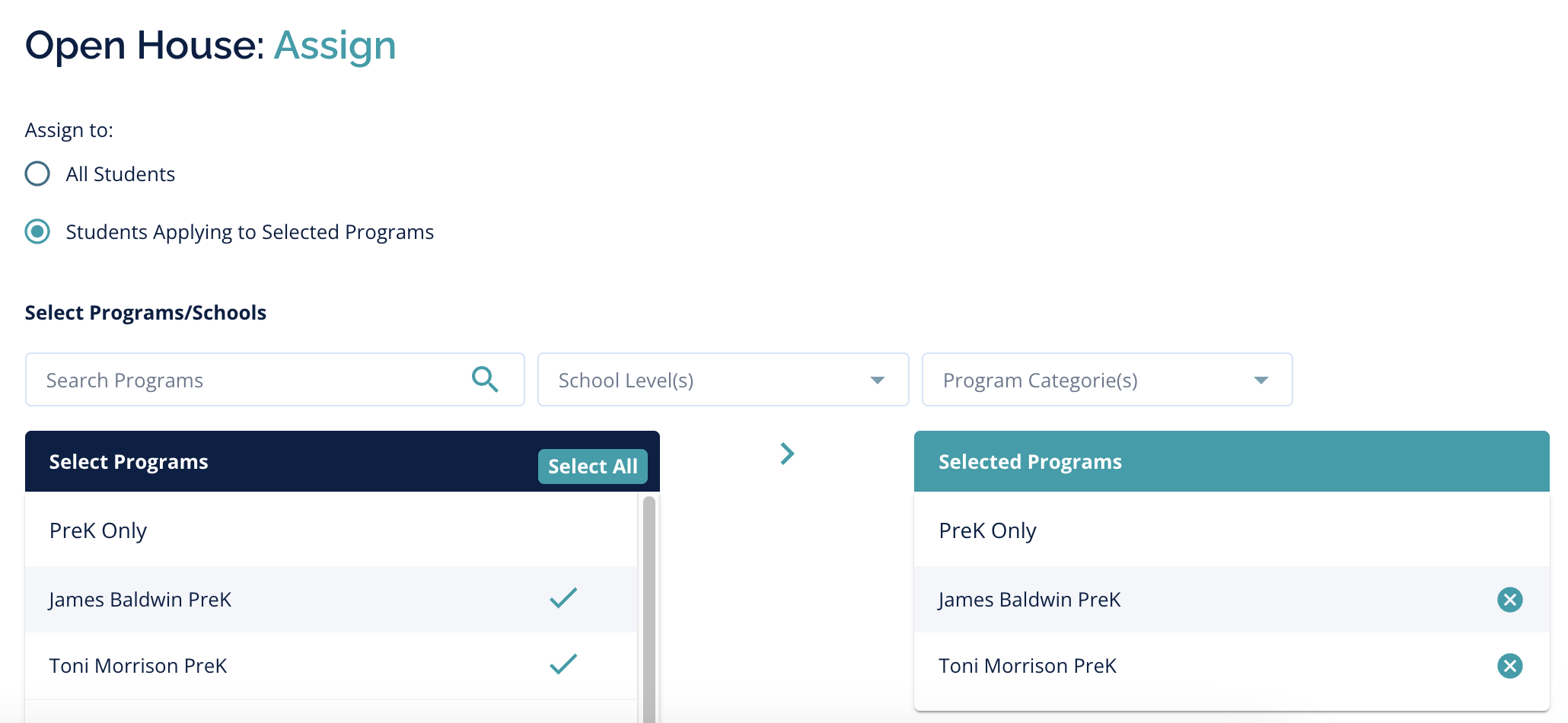Image resolution: width=1568 pixels, height=723 pixels.
Task: Remove Toni Morrison PreK from selected programs
Action: [x=1509, y=666]
